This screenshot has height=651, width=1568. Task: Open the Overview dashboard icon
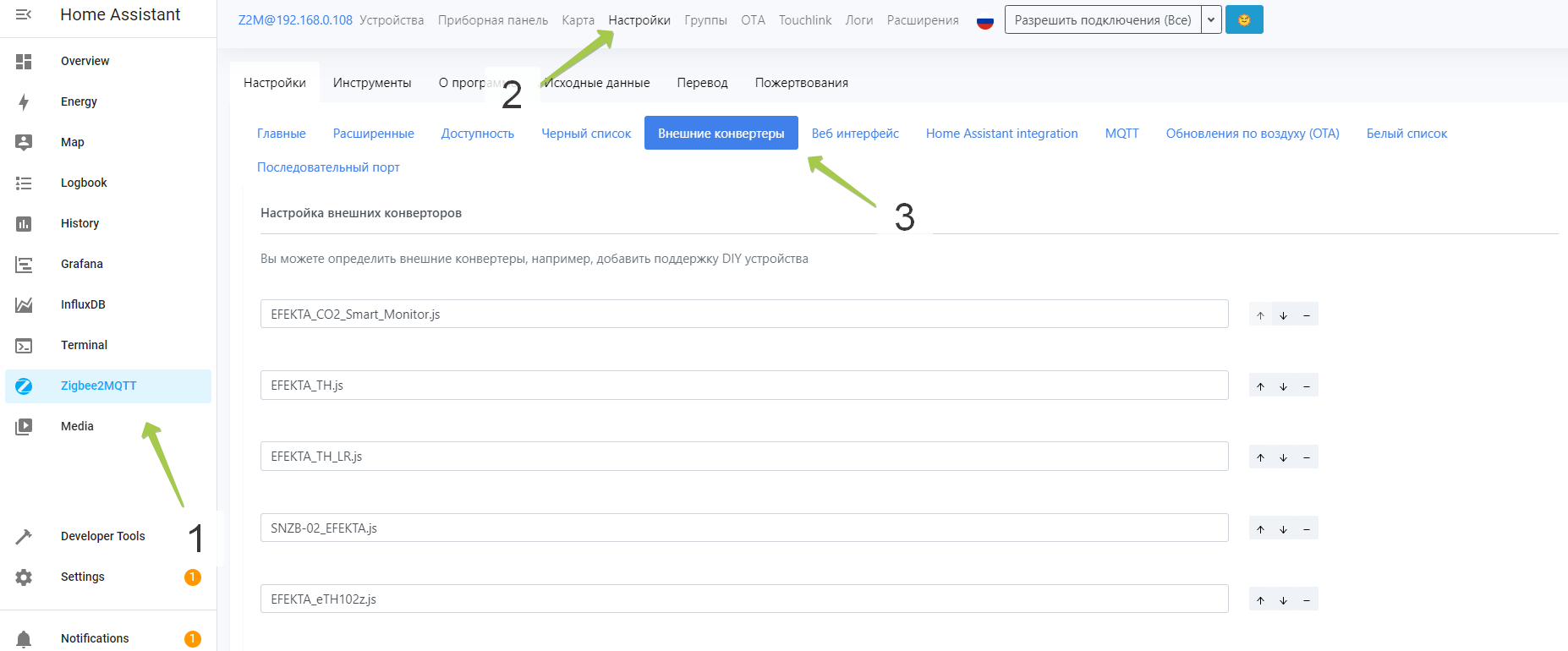(24, 61)
